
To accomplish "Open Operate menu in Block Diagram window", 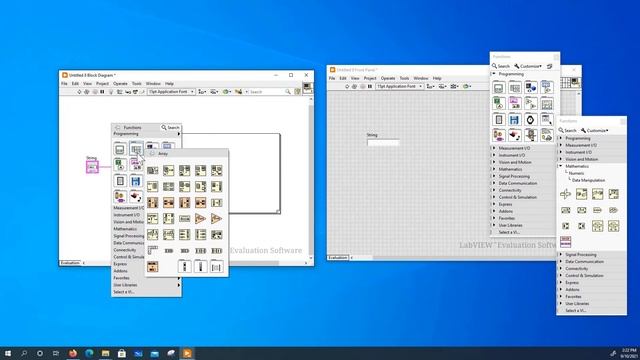I will pos(120,83).
